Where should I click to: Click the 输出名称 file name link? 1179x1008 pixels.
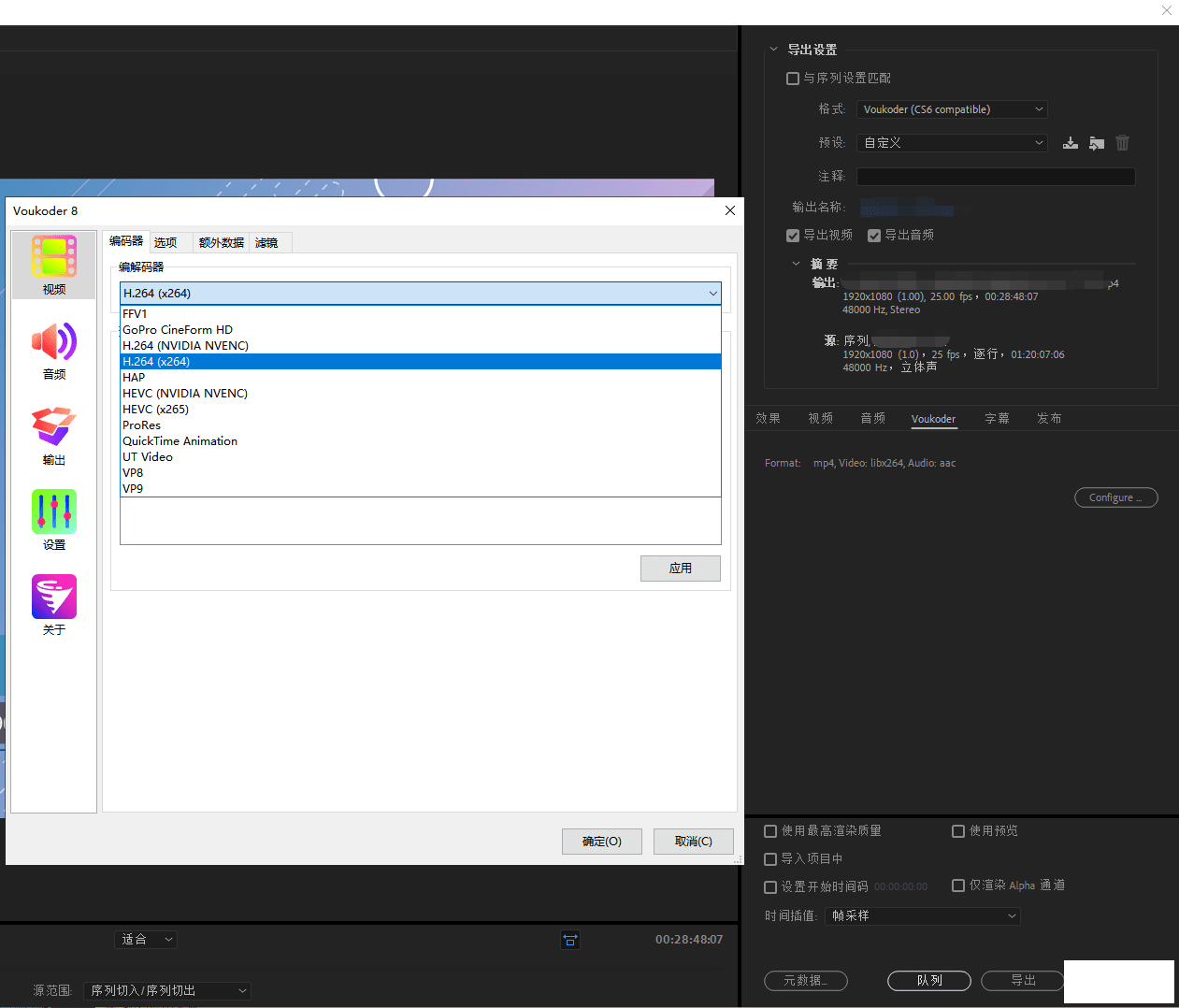point(907,208)
